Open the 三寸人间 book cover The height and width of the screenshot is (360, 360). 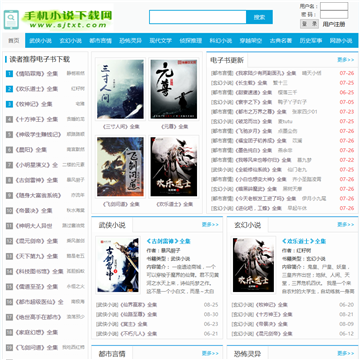pos(120,89)
